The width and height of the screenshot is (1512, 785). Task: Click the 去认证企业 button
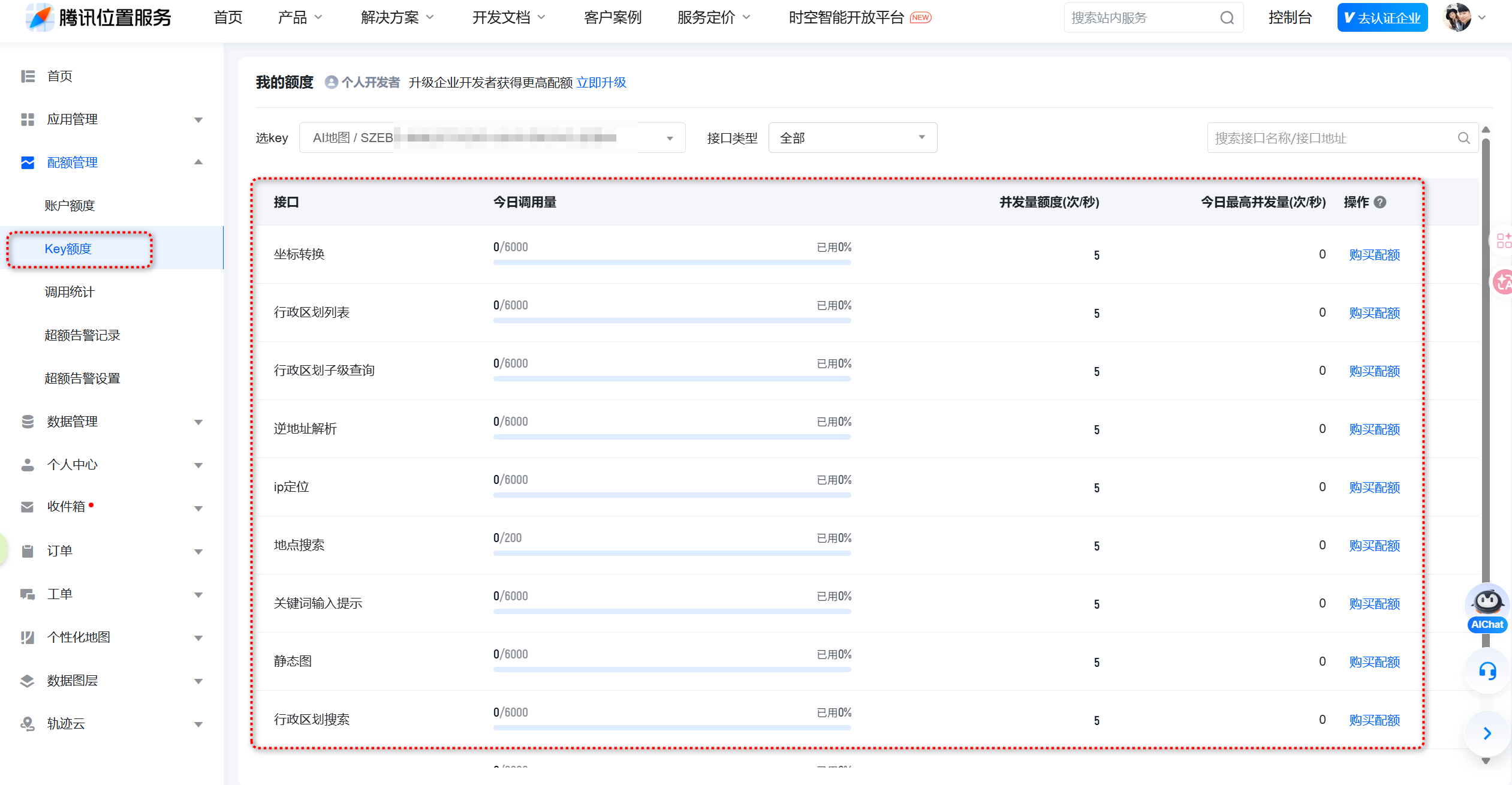point(1383,17)
